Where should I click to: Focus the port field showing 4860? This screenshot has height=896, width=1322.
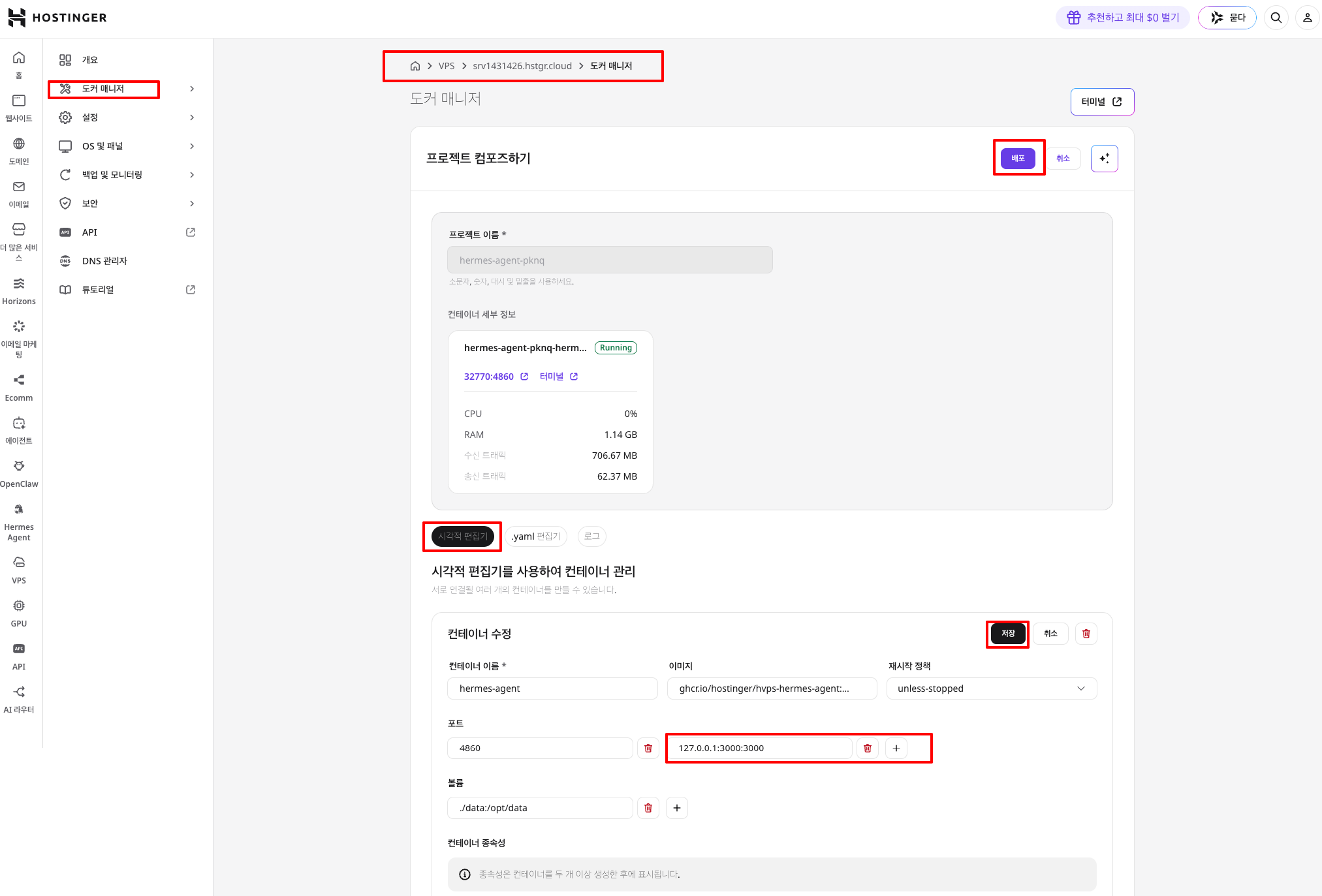pyautogui.click(x=540, y=749)
